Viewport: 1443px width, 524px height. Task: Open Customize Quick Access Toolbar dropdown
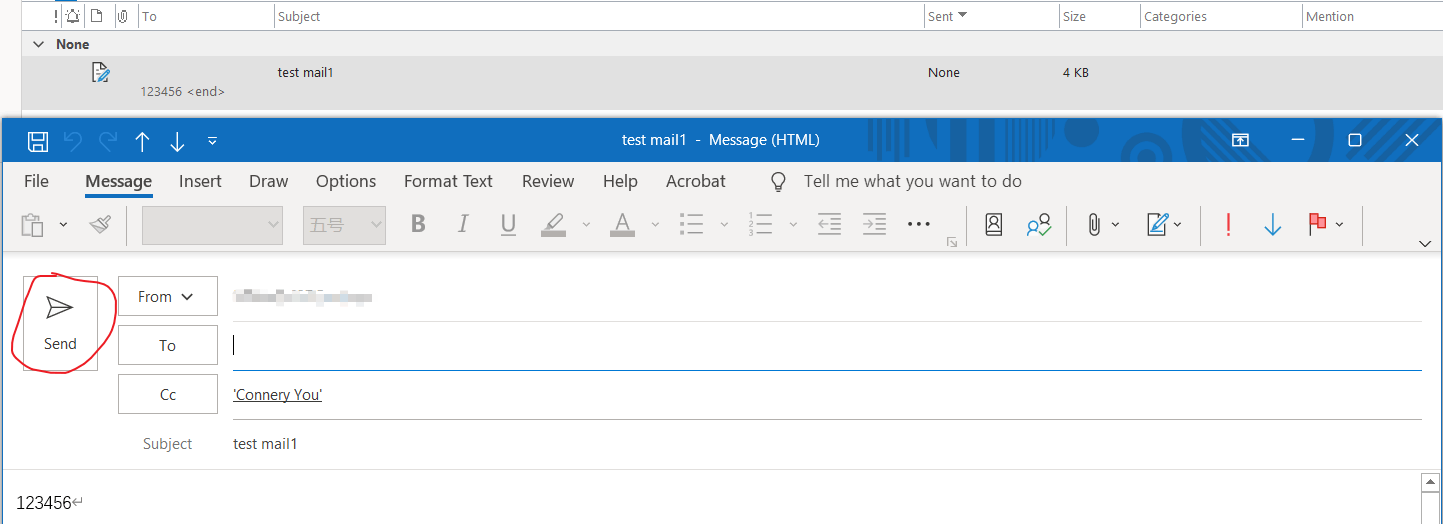tap(212, 141)
